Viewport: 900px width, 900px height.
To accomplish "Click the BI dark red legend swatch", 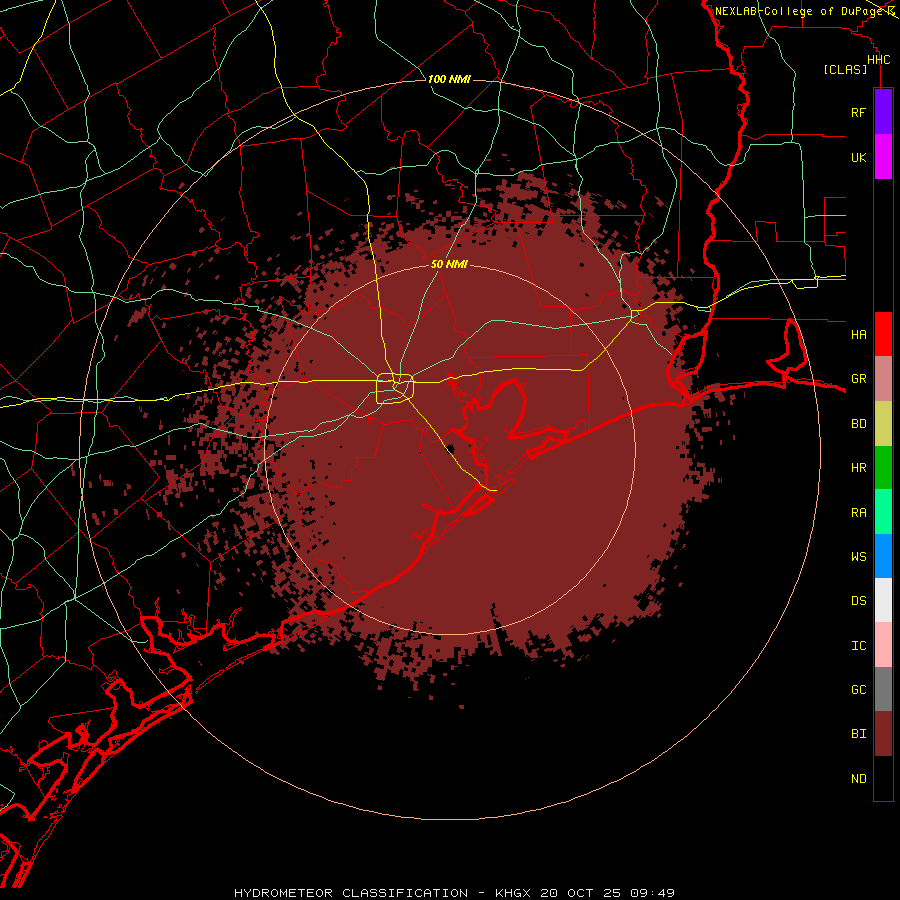I will pyautogui.click(x=883, y=734).
